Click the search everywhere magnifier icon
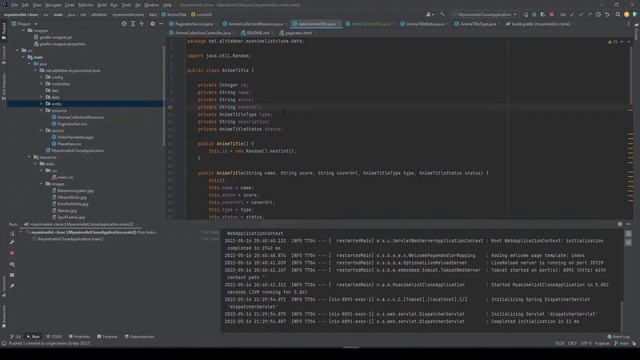The image size is (640, 360). pos(618,14)
